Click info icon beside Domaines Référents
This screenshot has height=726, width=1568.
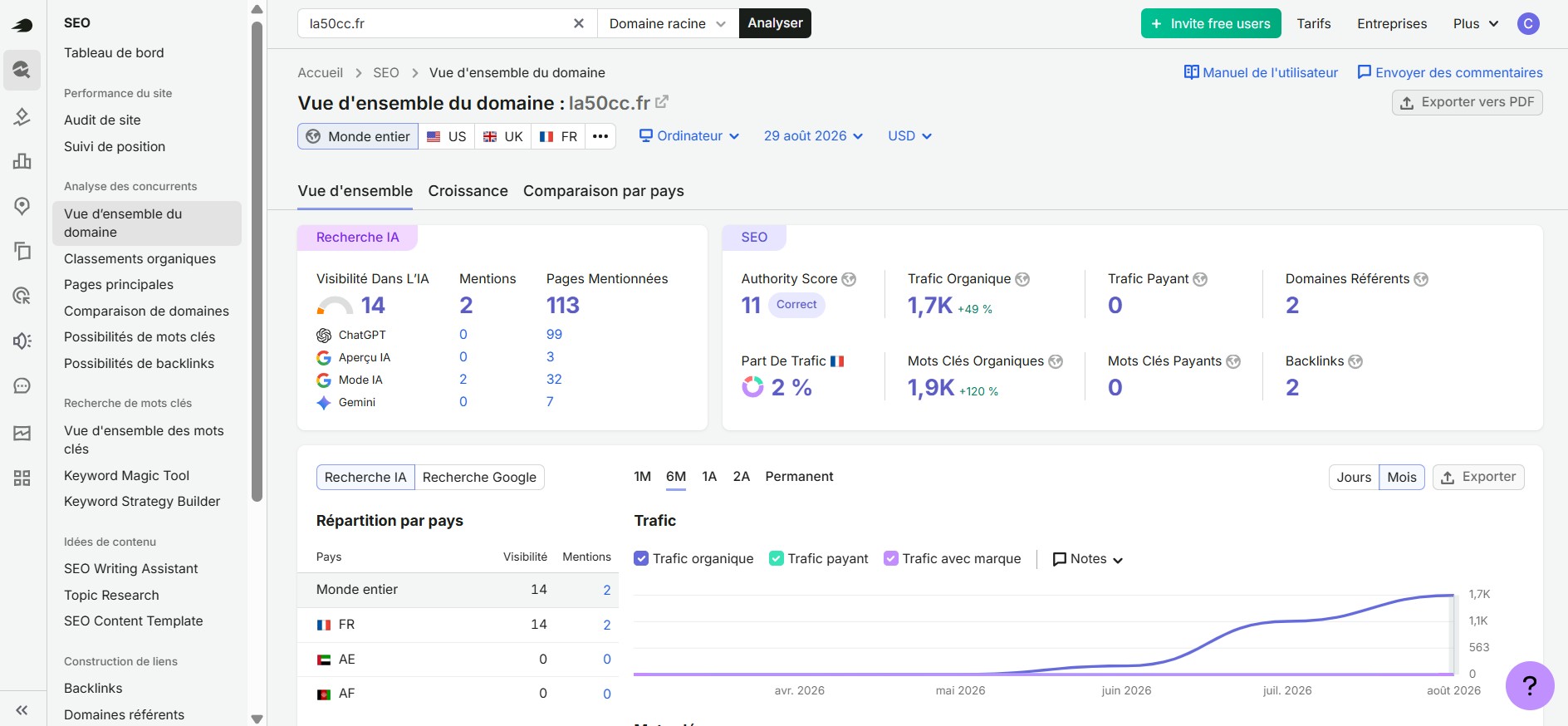click(x=1421, y=279)
